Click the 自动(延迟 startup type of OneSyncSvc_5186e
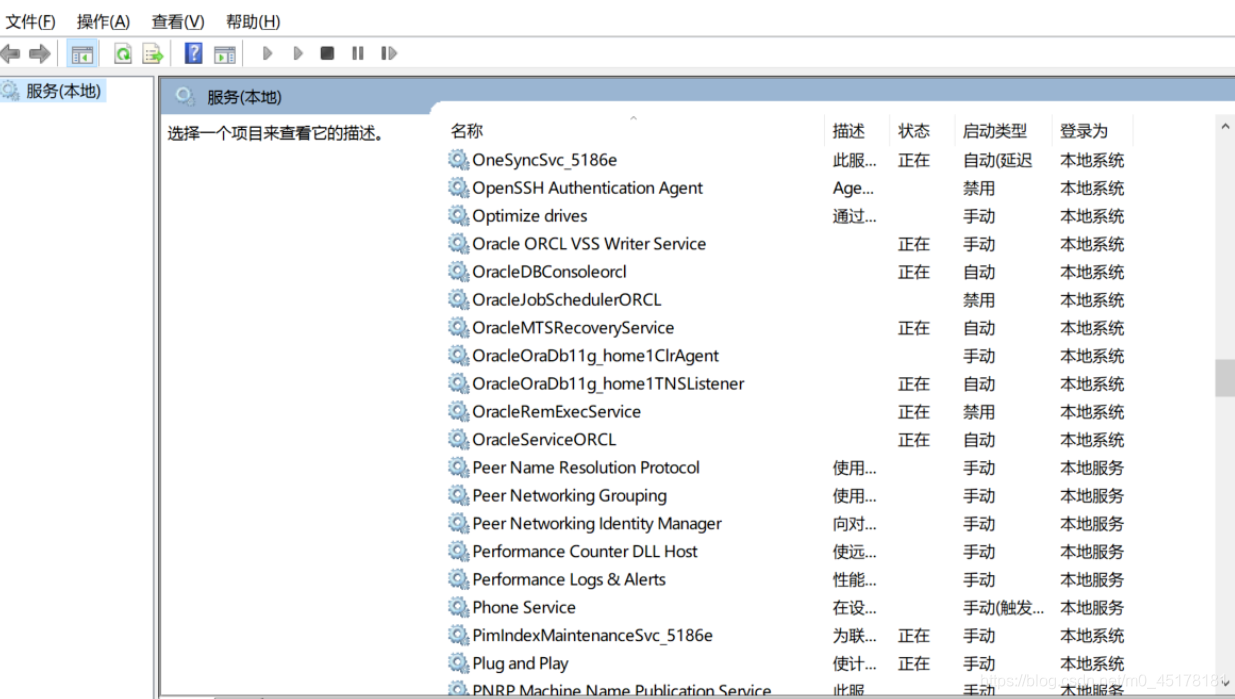The image size is (1235, 699). click(998, 160)
